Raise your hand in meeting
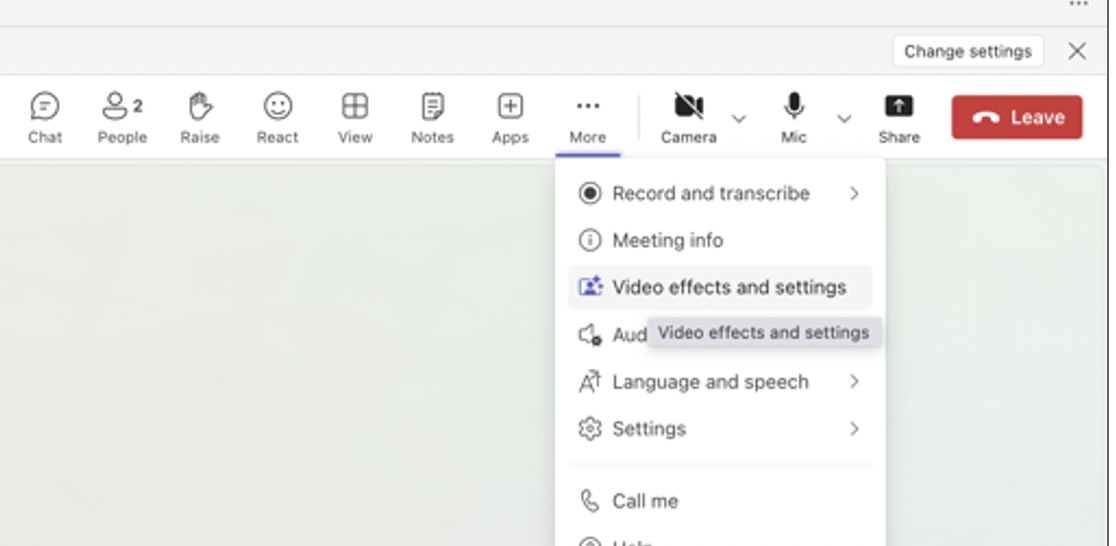The image size is (1116, 546). pos(200,117)
